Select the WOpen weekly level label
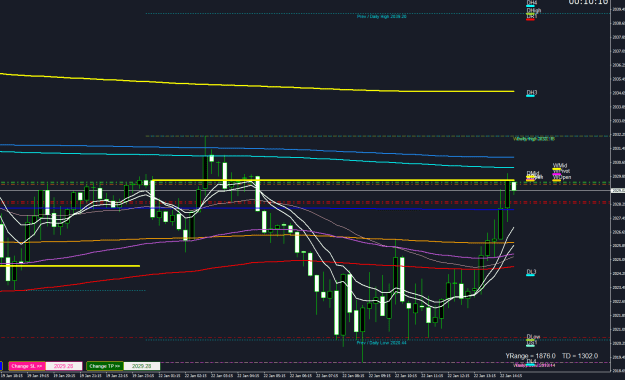The width and height of the screenshot is (625, 380). tap(562, 177)
